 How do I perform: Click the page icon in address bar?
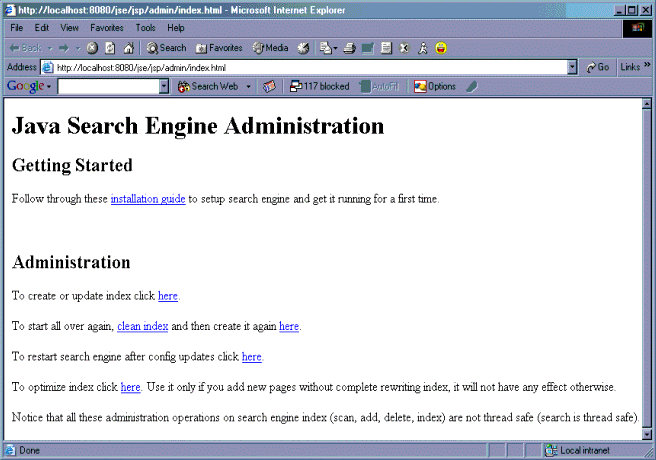[48, 67]
